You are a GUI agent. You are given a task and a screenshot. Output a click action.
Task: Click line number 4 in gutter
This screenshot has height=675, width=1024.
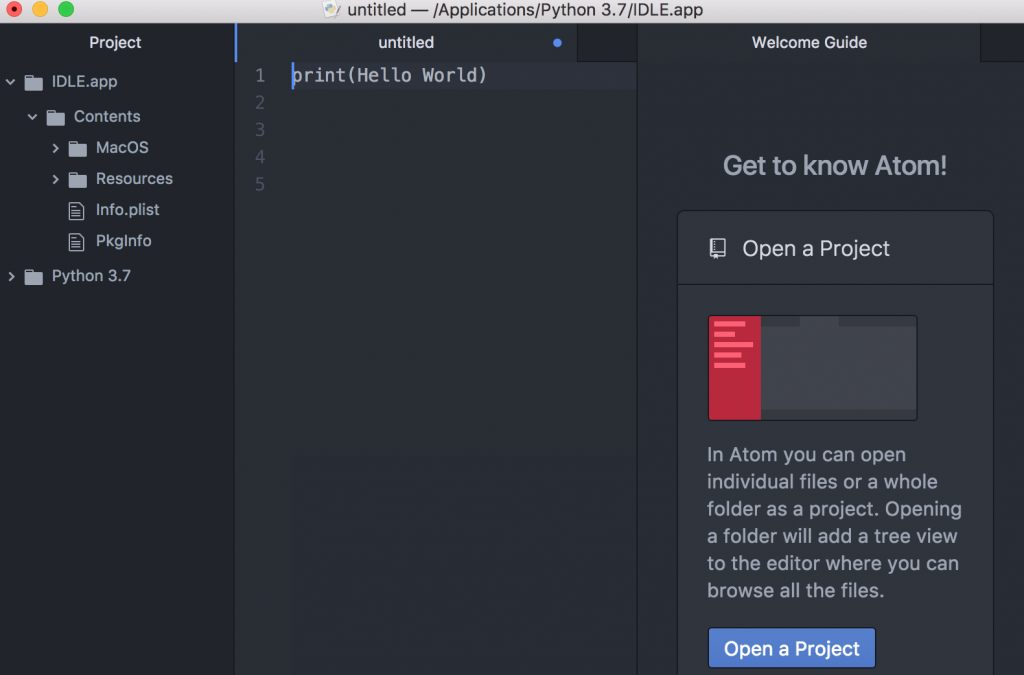260,157
